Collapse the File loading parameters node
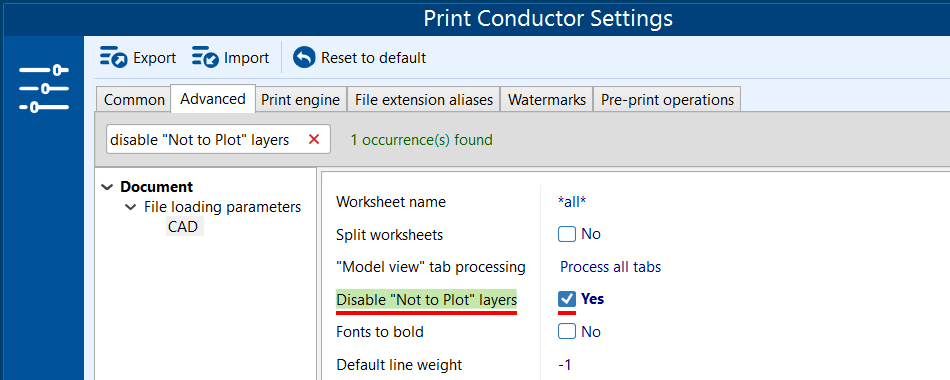 130,207
